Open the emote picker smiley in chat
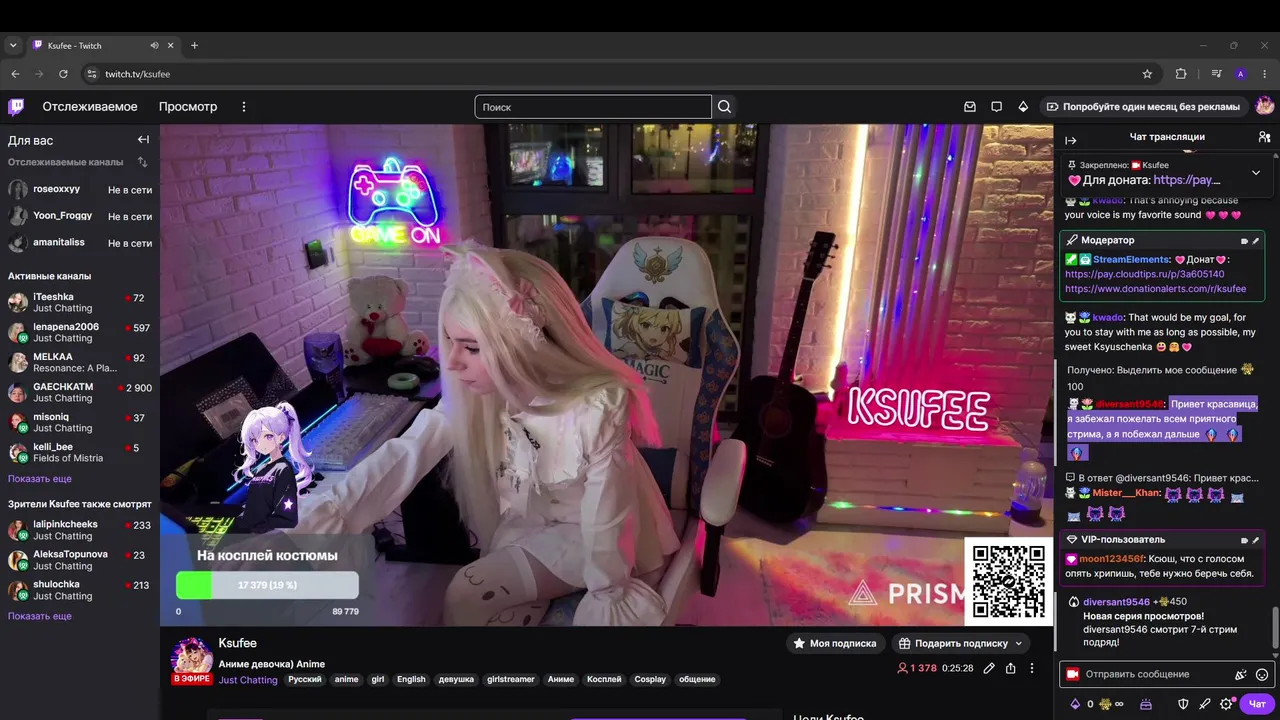Image resolution: width=1280 pixels, height=720 pixels. click(1262, 675)
